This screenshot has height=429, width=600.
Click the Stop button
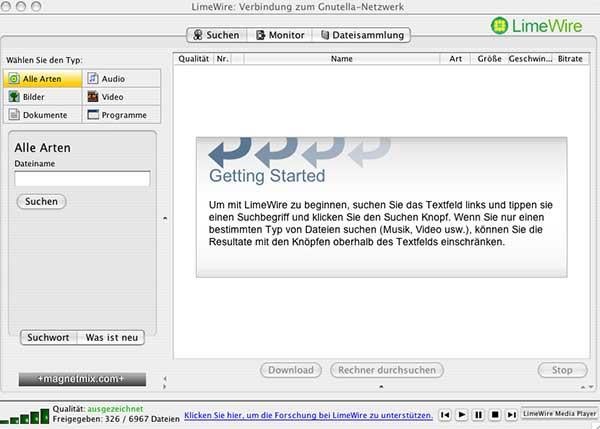pos(562,370)
